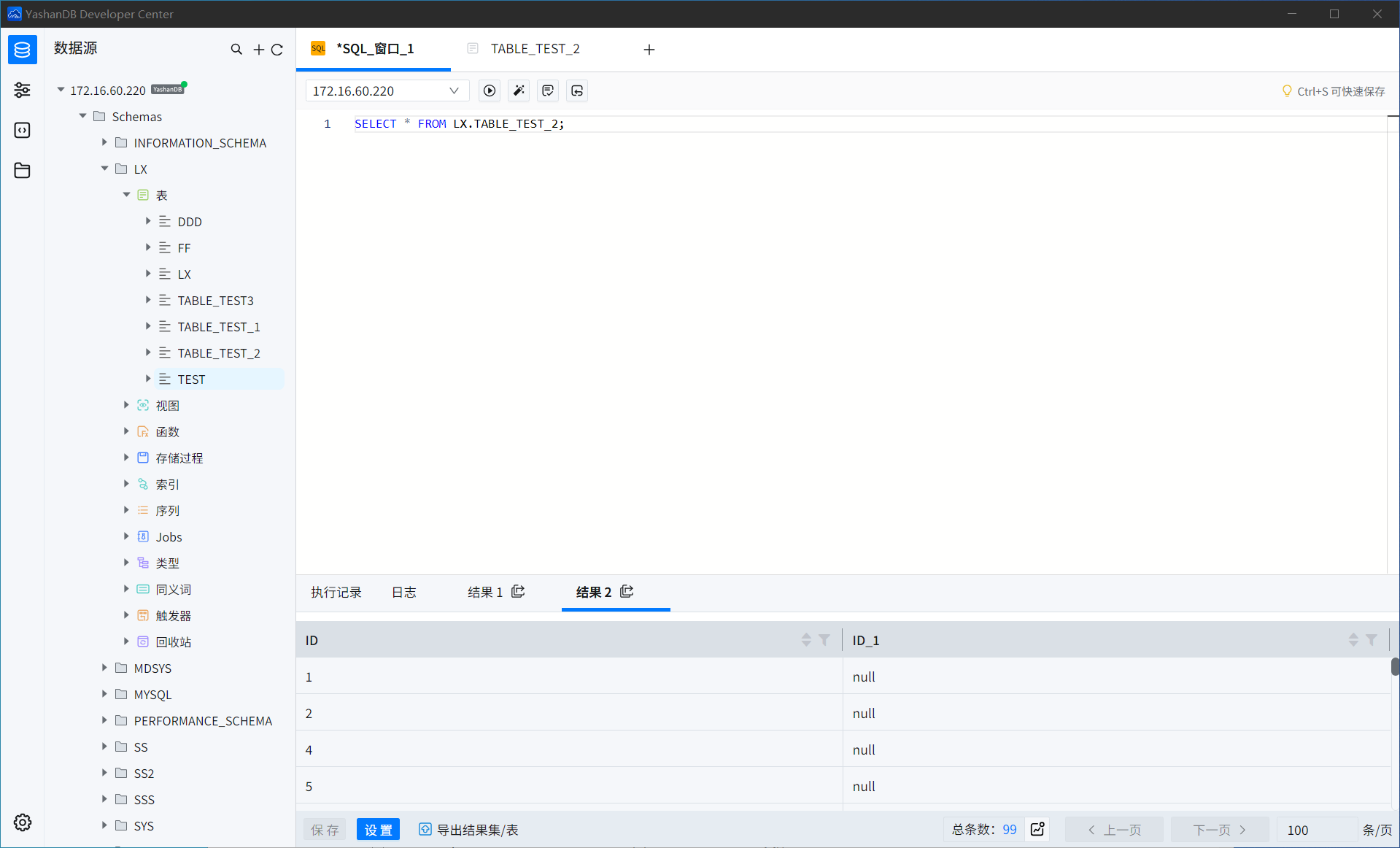The height and width of the screenshot is (848, 1400).
Task: Refresh the data source tree
Action: click(277, 49)
